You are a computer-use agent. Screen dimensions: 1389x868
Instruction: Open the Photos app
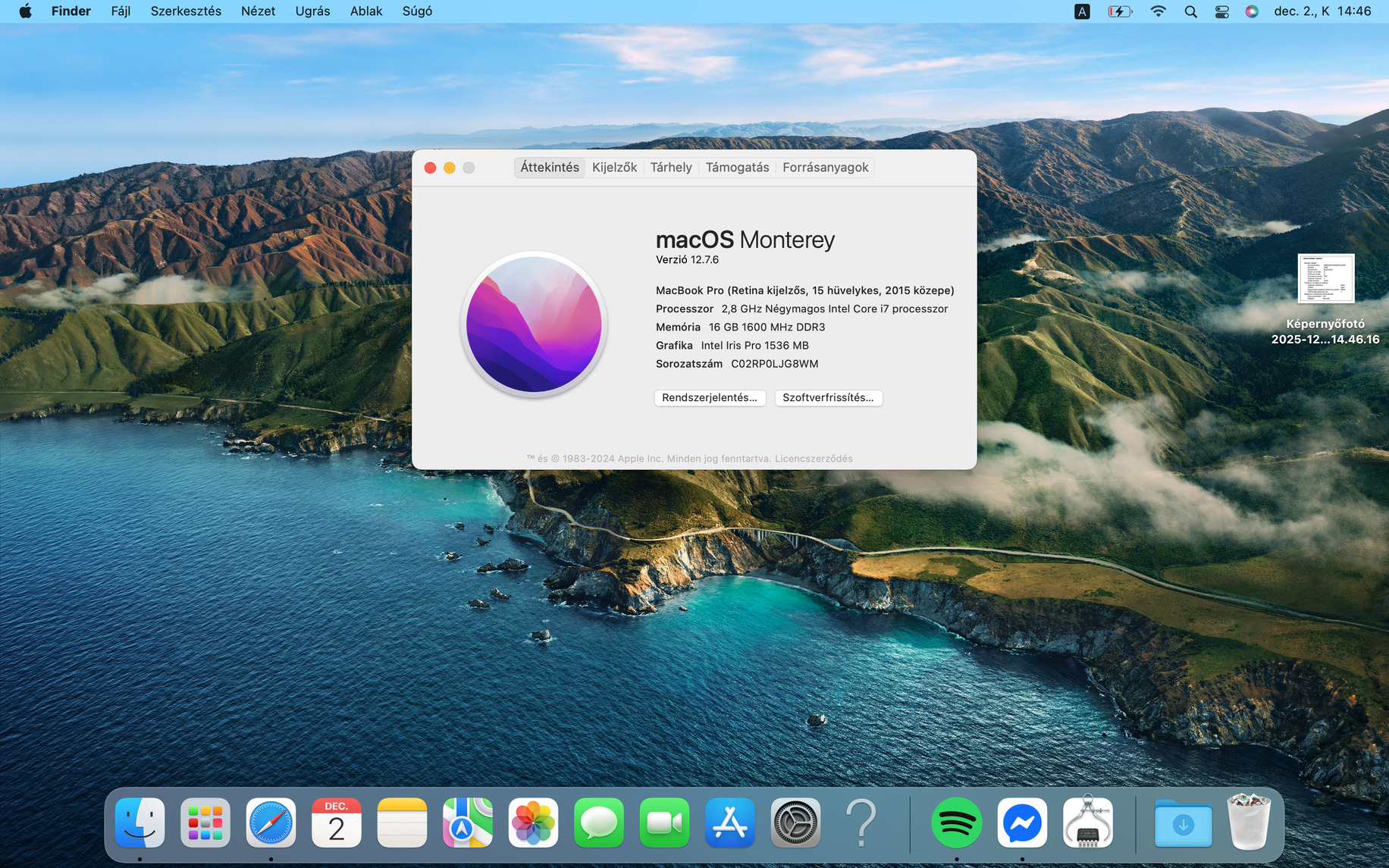pos(533,823)
